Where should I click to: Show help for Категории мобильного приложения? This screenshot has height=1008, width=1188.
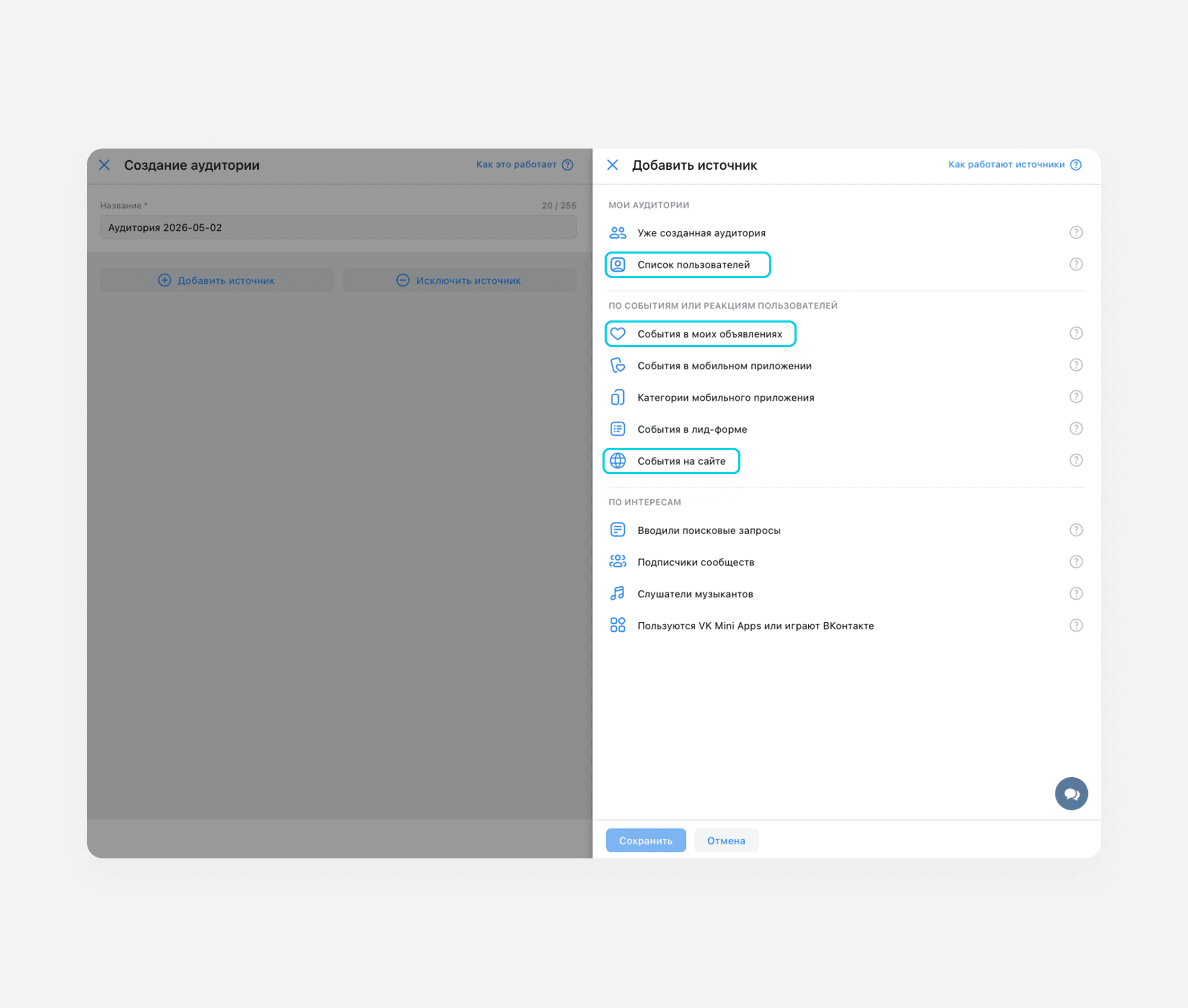(1076, 397)
